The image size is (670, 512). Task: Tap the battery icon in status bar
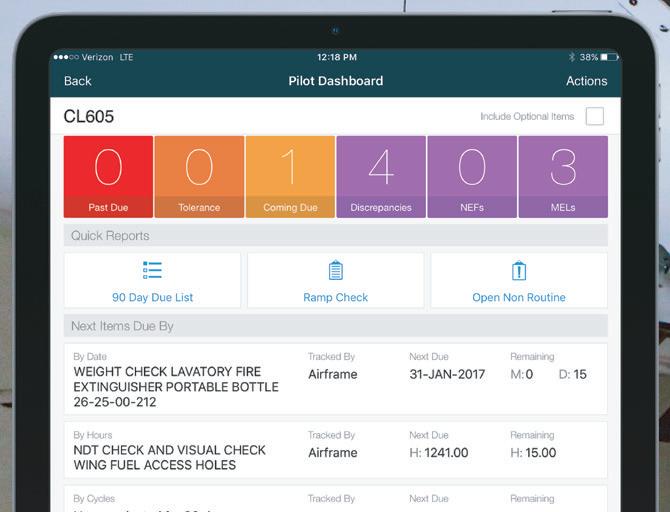pyautogui.click(x=609, y=57)
